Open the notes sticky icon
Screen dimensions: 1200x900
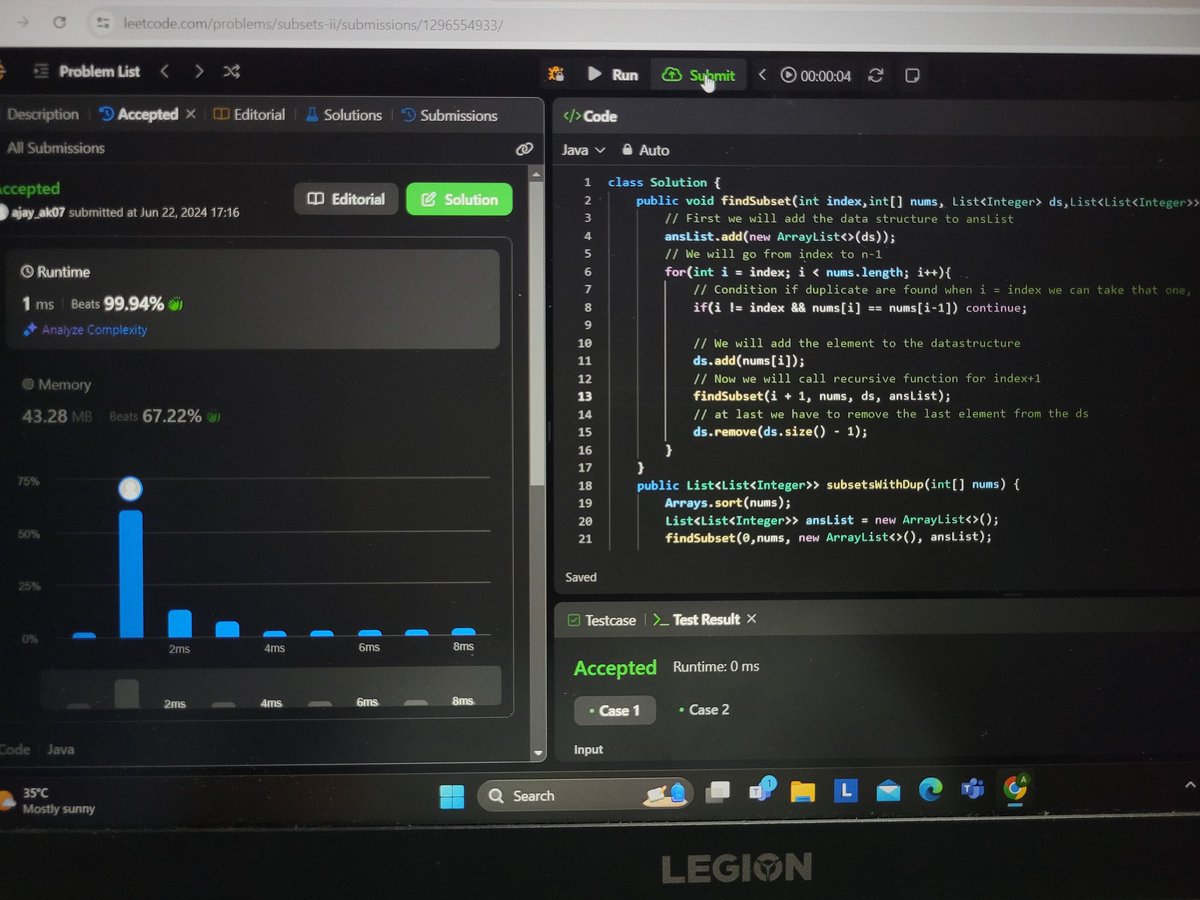[x=912, y=75]
